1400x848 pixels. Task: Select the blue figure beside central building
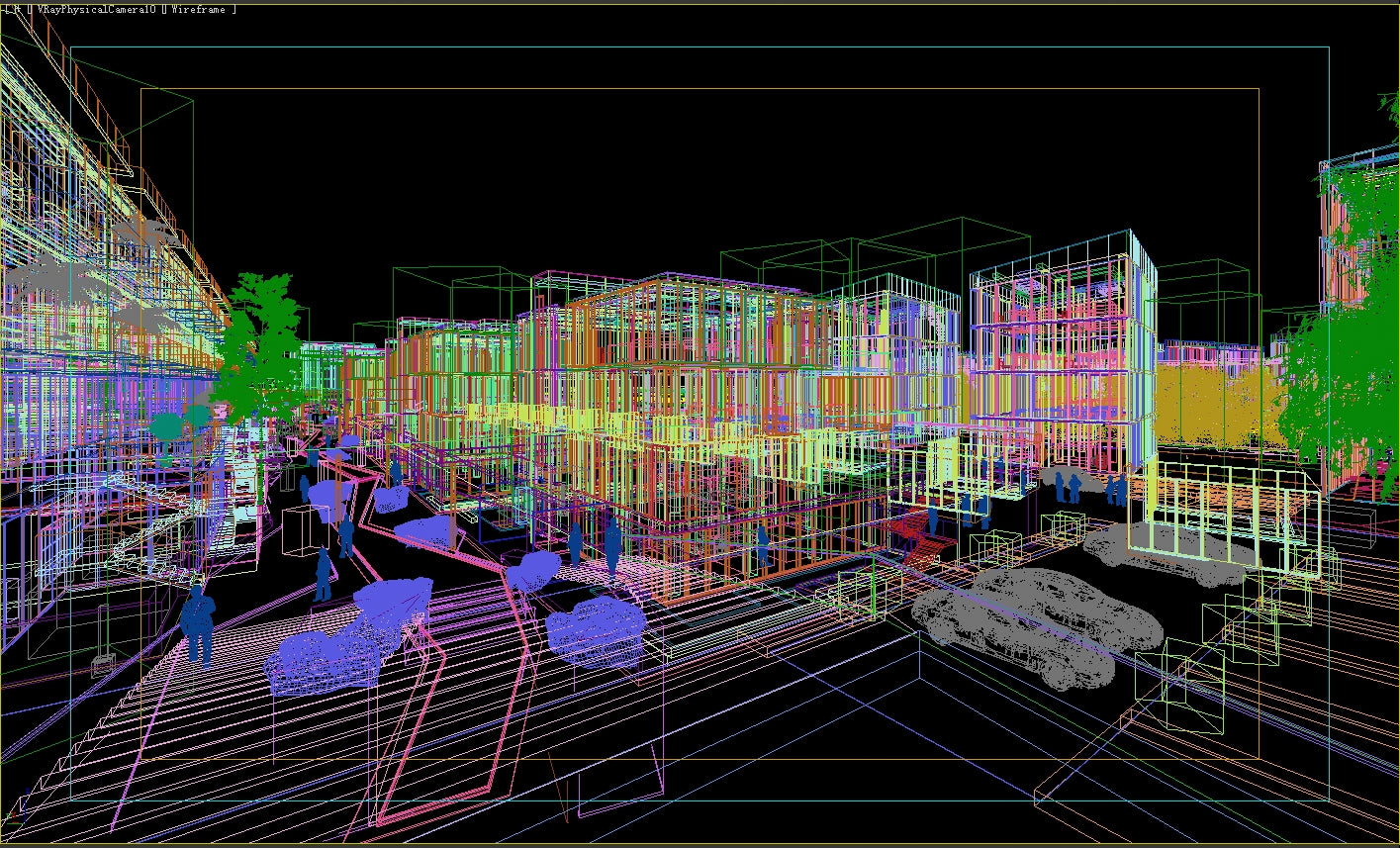612,544
